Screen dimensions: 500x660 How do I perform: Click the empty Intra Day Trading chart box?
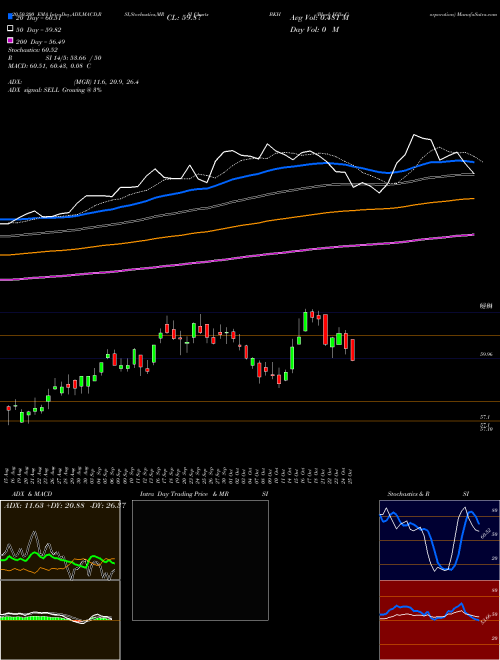pos(200,560)
